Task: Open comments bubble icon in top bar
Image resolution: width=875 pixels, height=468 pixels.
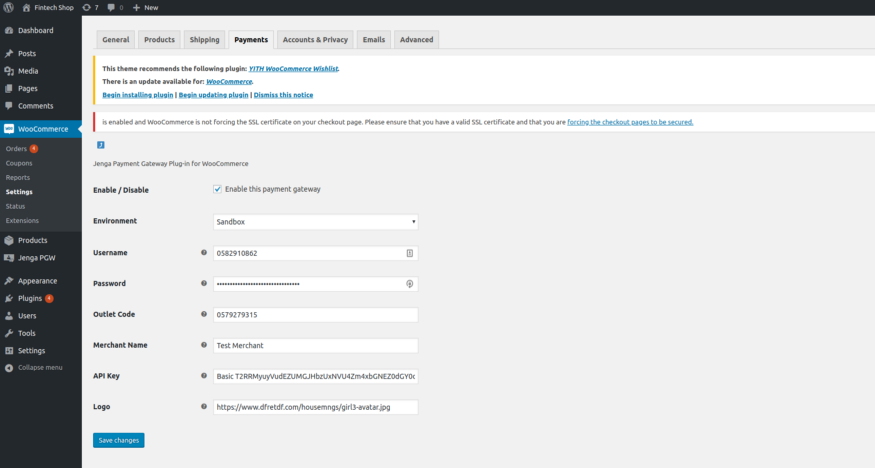Action: (x=112, y=7)
